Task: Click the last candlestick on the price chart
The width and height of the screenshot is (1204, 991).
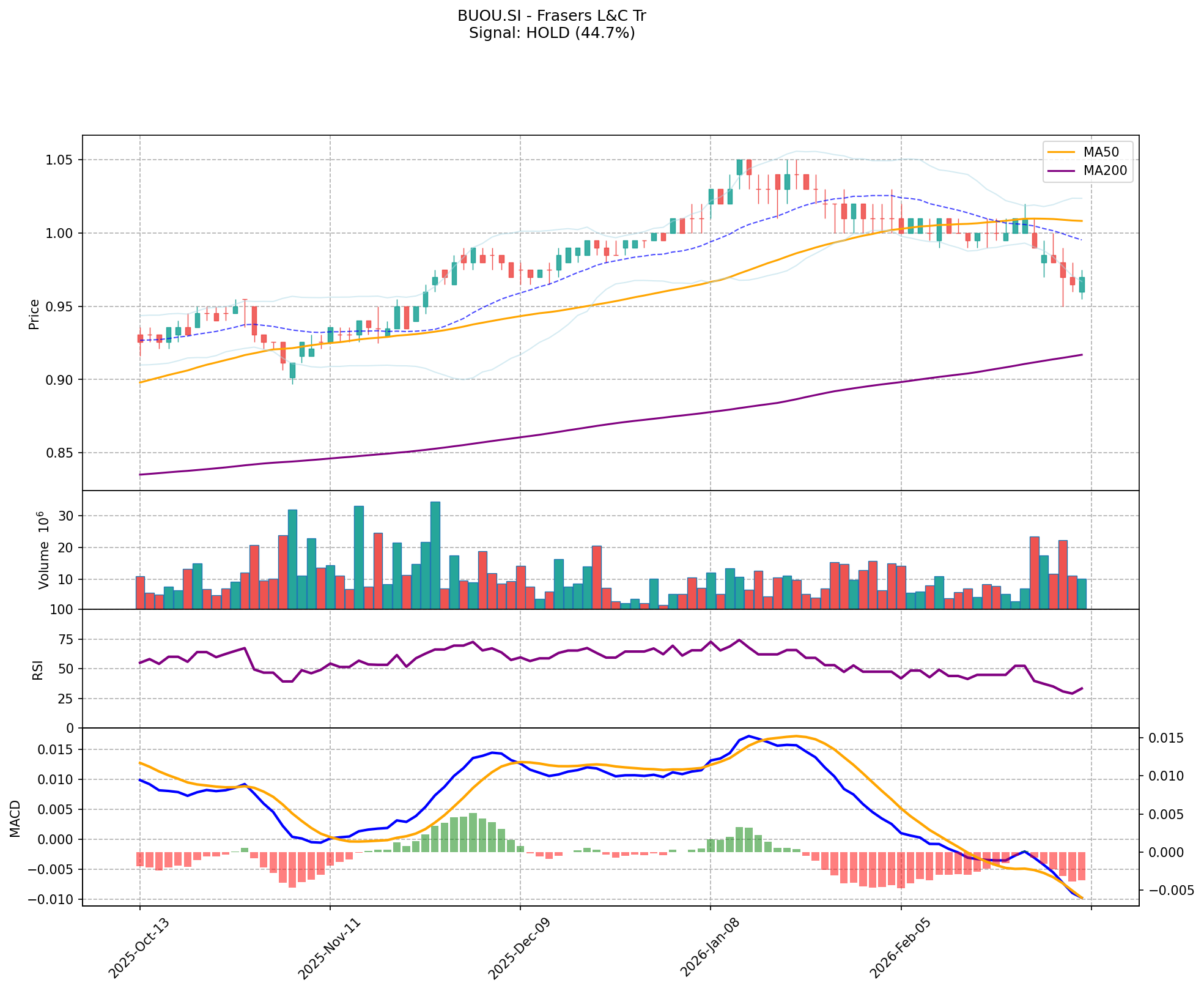Action: (x=1081, y=284)
